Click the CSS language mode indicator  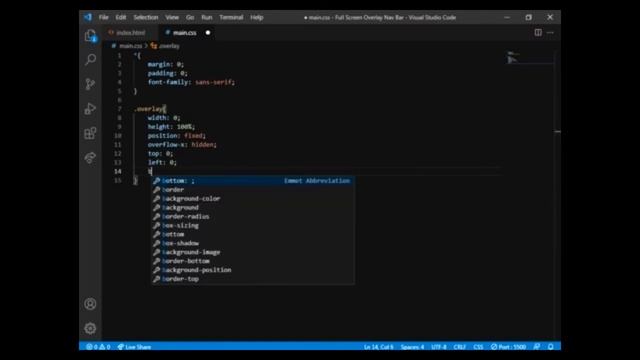478,347
